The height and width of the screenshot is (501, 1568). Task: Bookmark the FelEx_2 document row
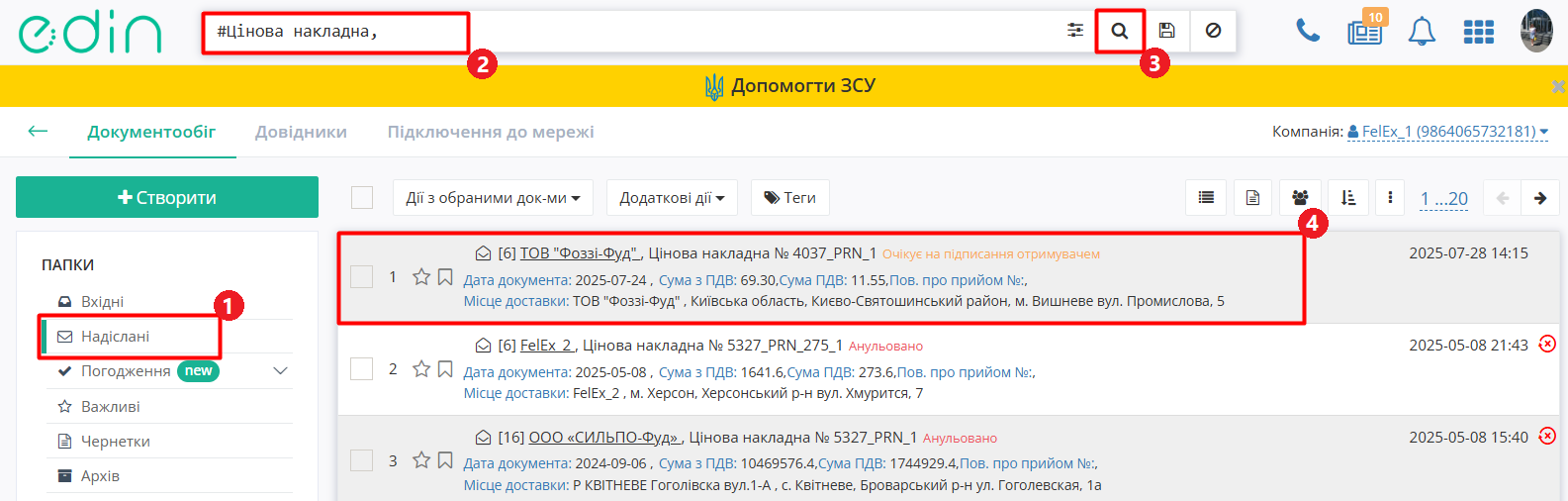(x=445, y=369)
